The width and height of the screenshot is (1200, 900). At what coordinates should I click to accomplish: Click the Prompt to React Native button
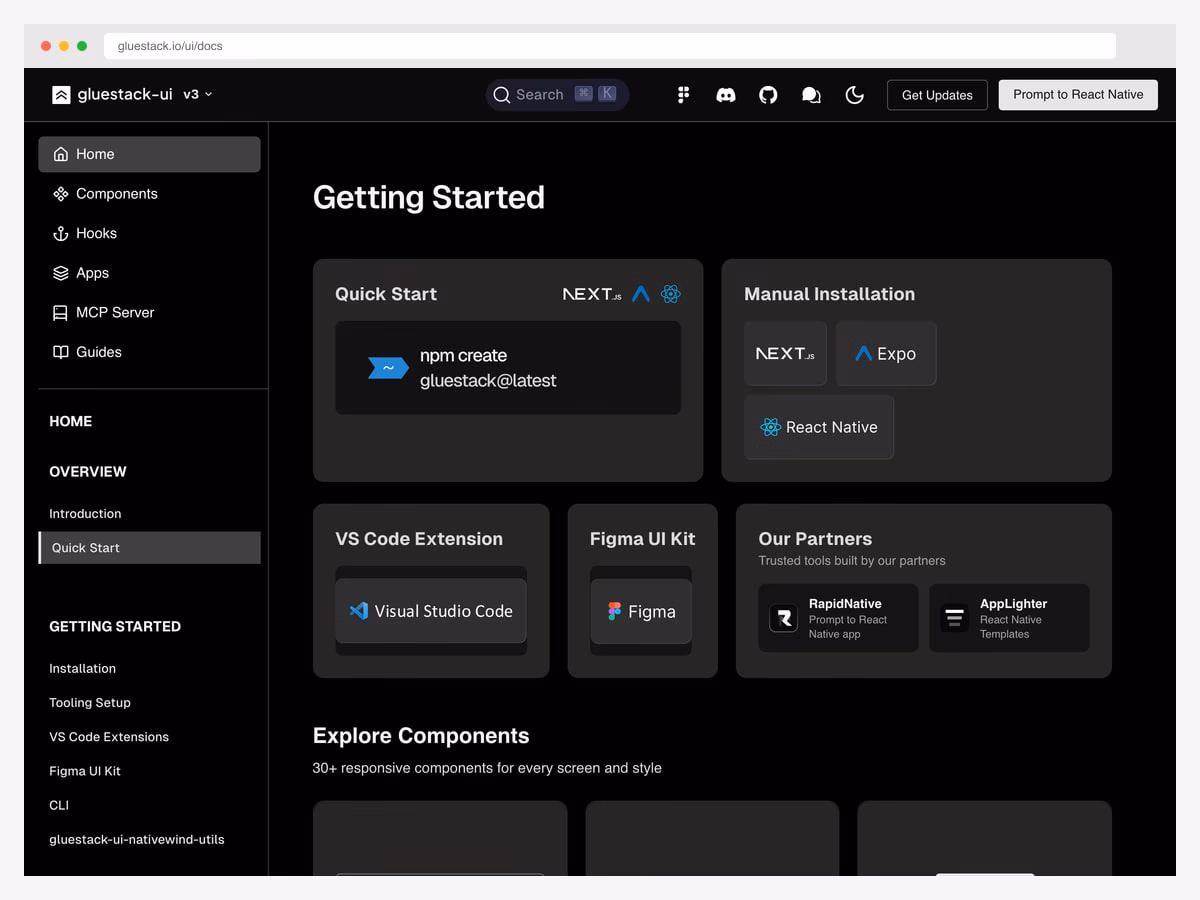tap(1078, 95)
